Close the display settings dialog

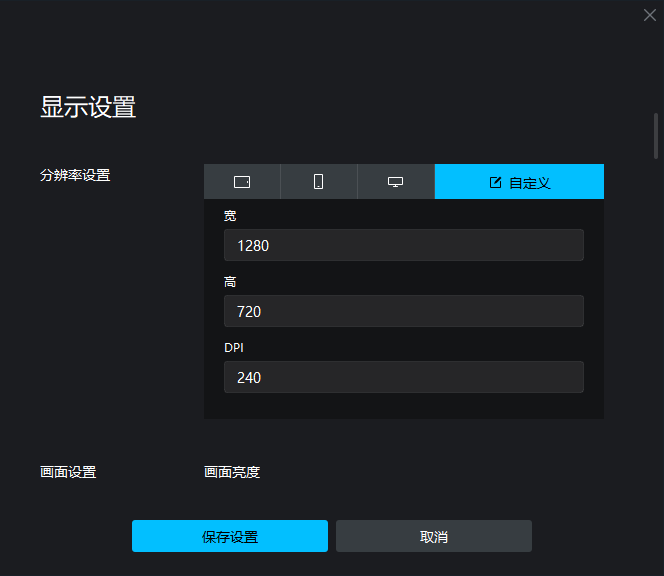pyautogui.click(x=650, y=15)
